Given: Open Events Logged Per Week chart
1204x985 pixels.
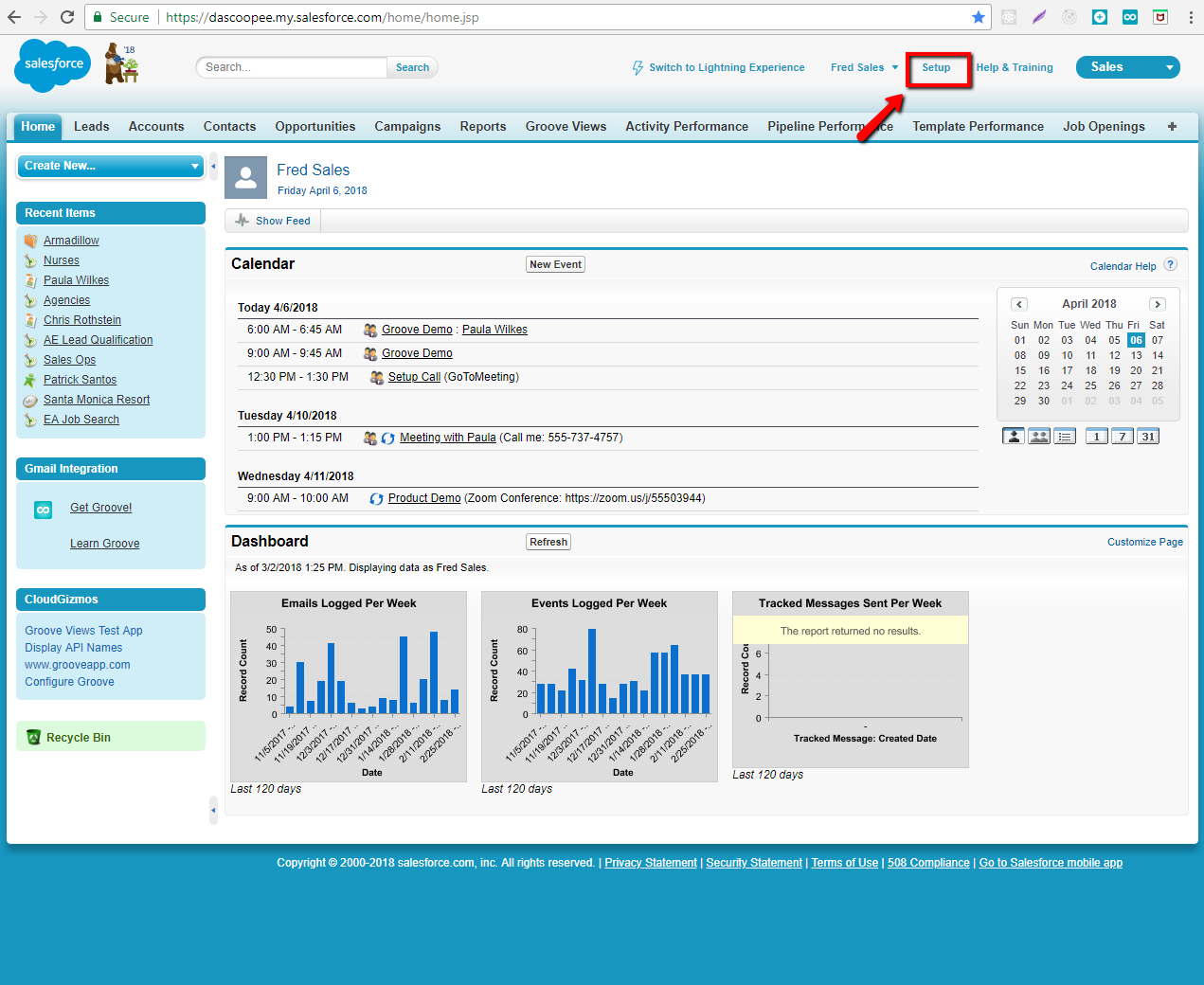Looking at the screenshot, I should tap(600, 687).
